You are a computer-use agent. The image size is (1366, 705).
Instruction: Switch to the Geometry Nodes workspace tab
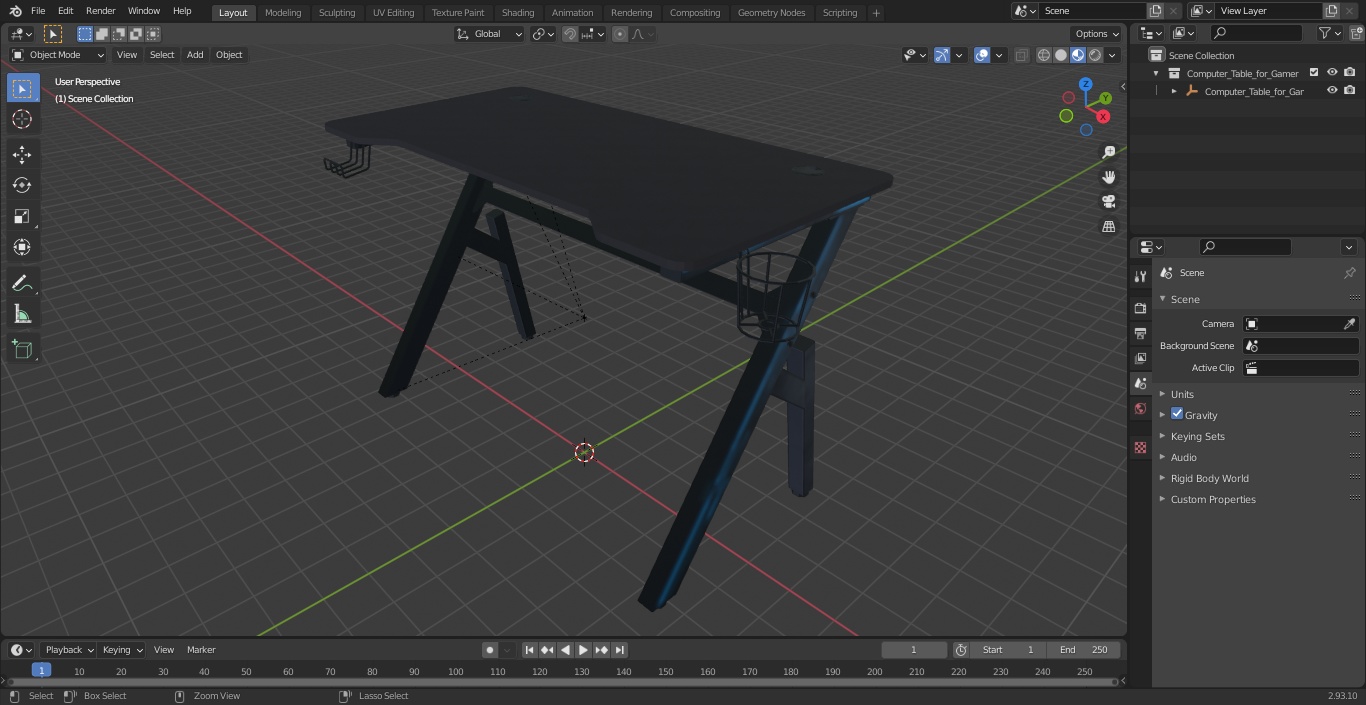771,13
